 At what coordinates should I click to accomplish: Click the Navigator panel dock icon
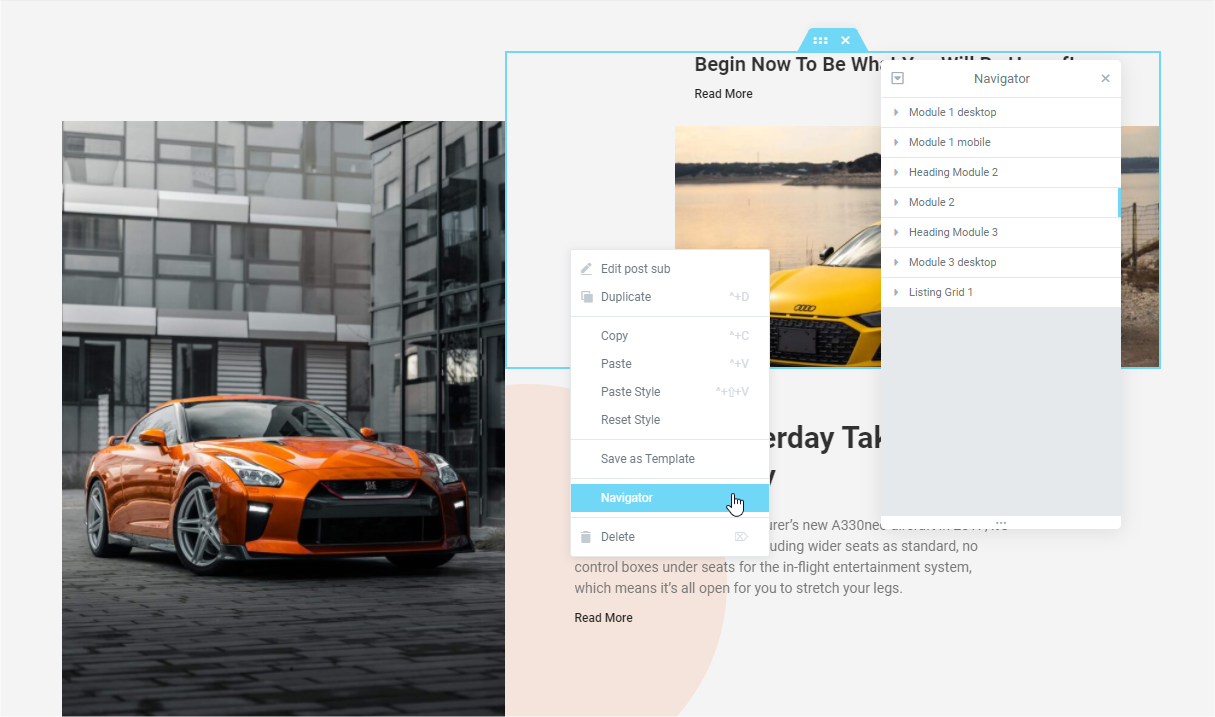point(898,79)
